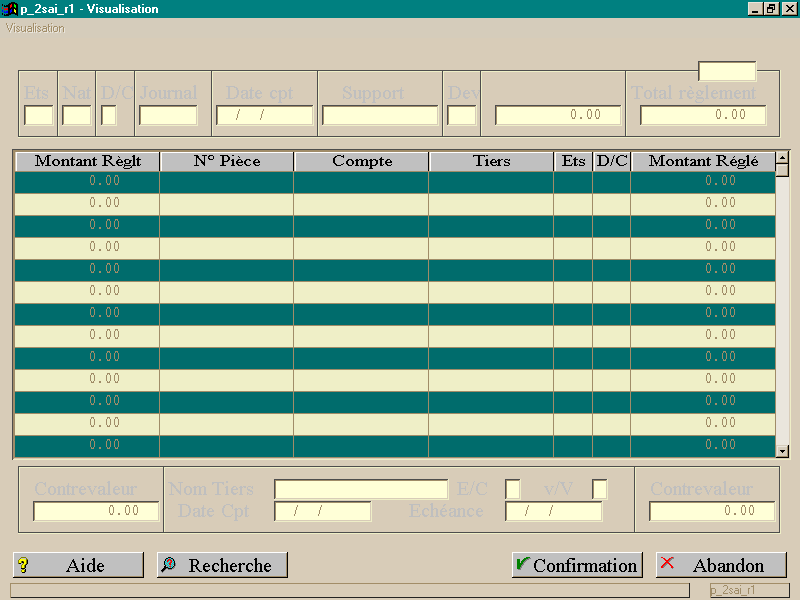
Task: Click the Support input field
Action: [x=380, y=115]
